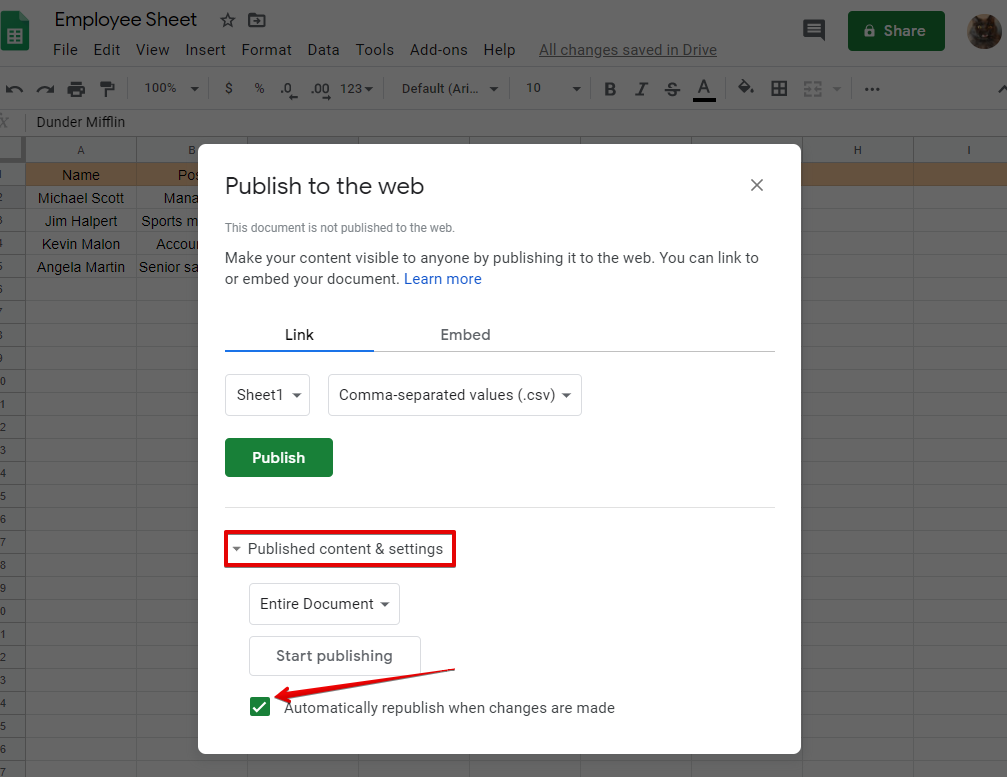Open the Borders icon
The height and width of the screenshot is (777, 1007).
779,89
